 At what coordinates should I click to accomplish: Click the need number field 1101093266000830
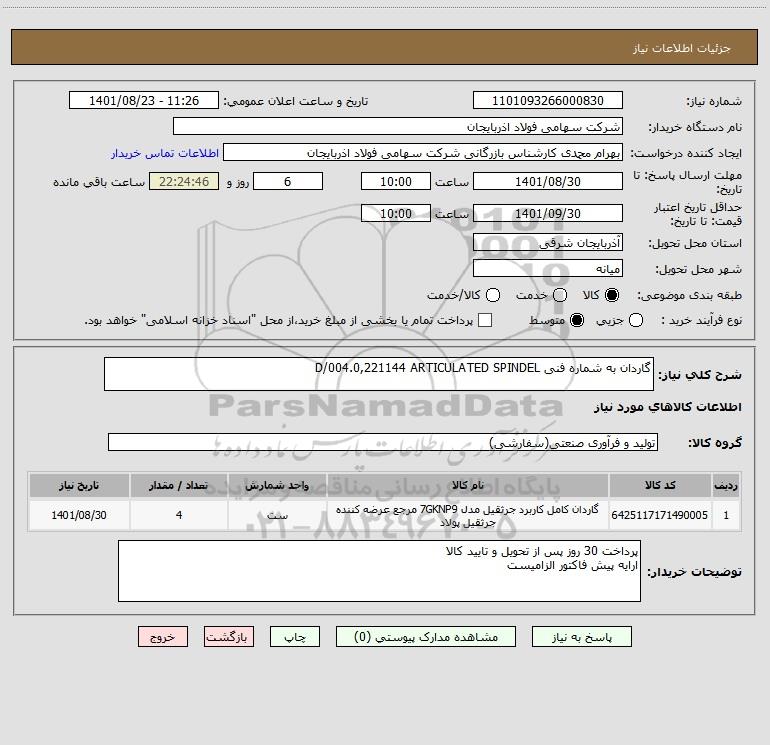[548, 101]
